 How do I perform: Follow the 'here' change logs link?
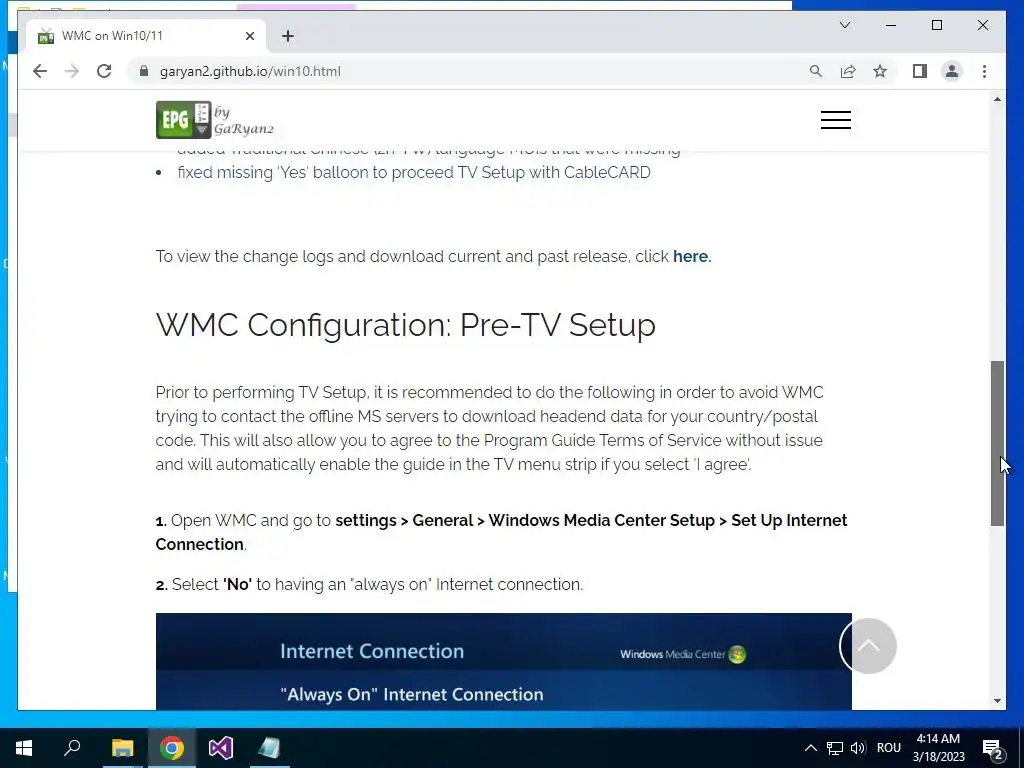click(692, 257)
